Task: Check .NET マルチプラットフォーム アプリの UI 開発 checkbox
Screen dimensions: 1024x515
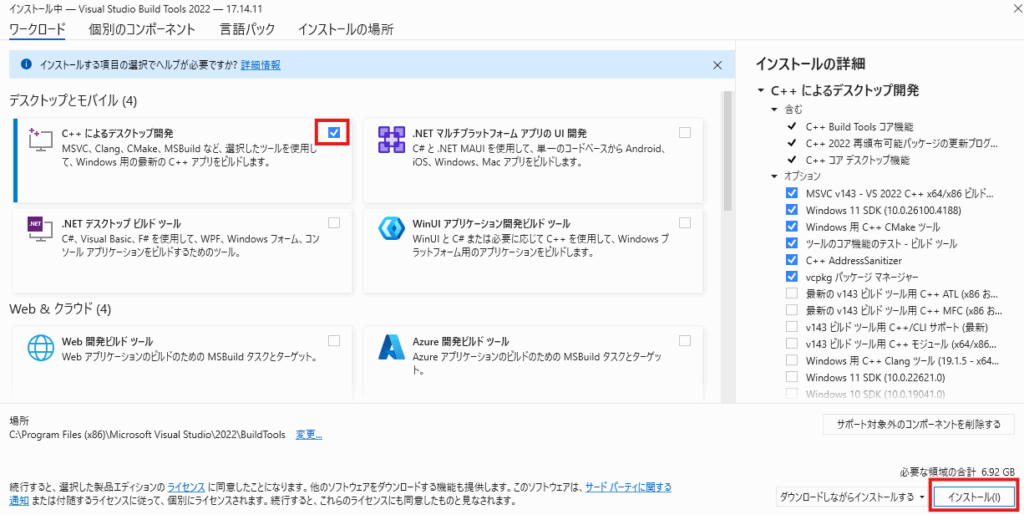Action: (684, 133)
